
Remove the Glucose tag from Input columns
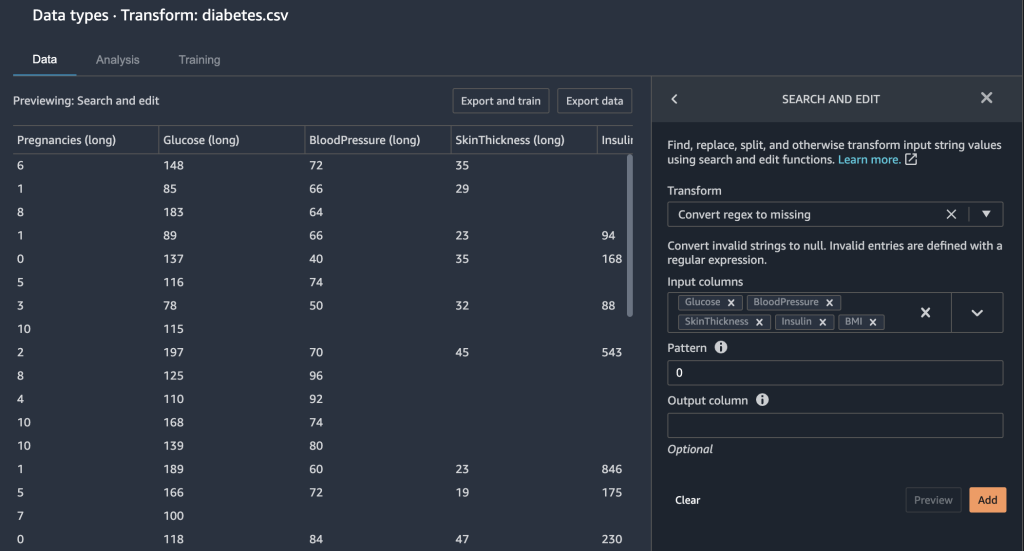tap(731, 302)
